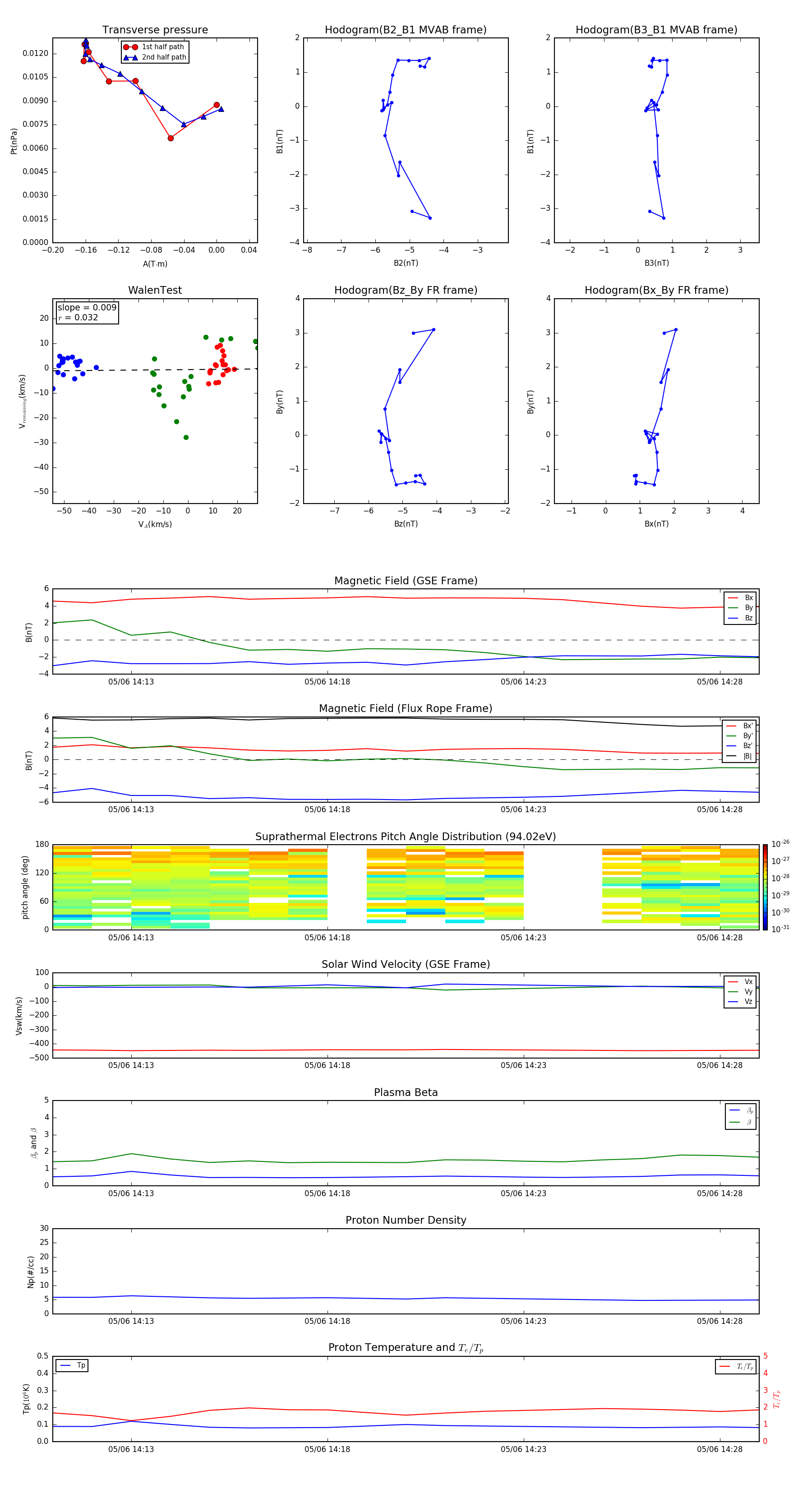Click the "Tp(10⁶K)" y-axis label
812x1489 pixels.
26,1399
